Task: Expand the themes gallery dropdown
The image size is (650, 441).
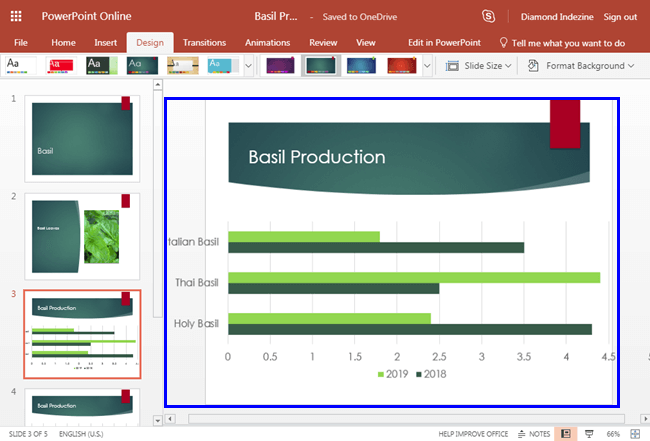Action: point(248,66)
